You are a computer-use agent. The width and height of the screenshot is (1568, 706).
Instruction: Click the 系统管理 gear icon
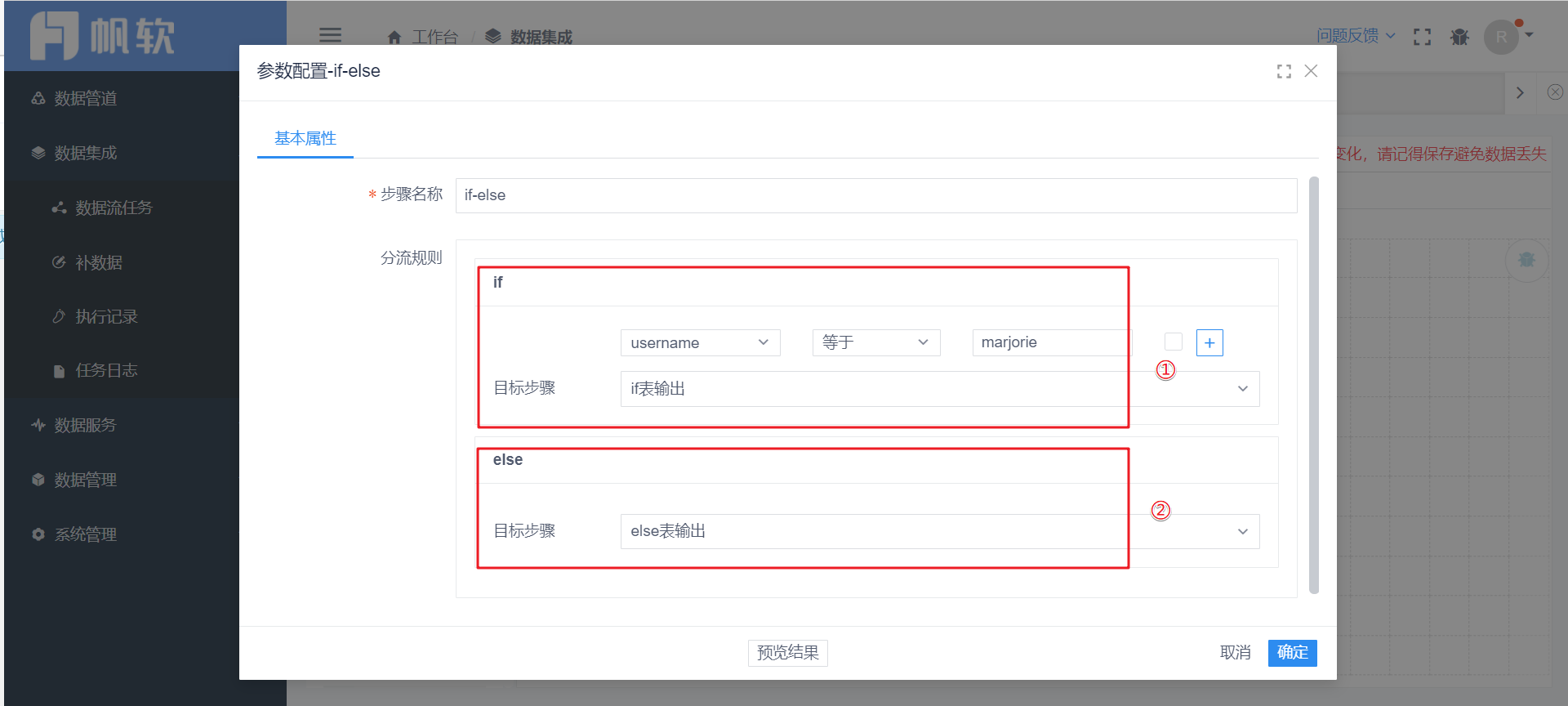tap(38, 534)
